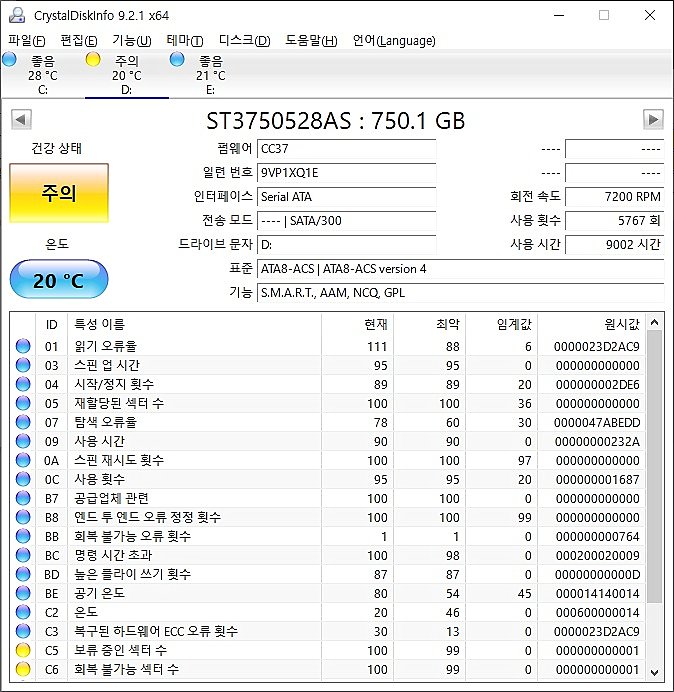
Task: Click the standard field ATA8-ACS version 4
Action: point(460,269)
